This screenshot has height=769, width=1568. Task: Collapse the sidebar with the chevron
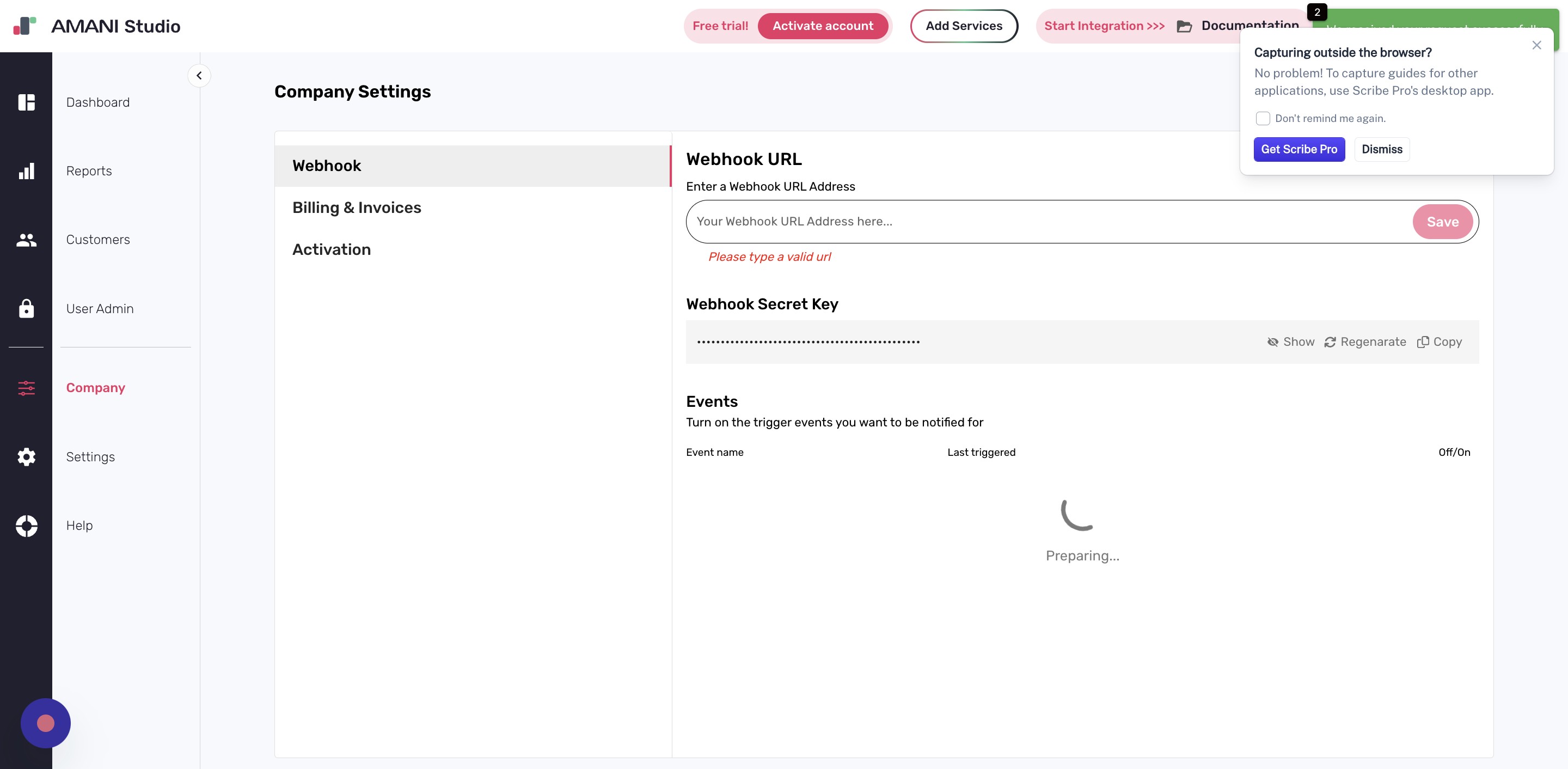click(199, 76)
